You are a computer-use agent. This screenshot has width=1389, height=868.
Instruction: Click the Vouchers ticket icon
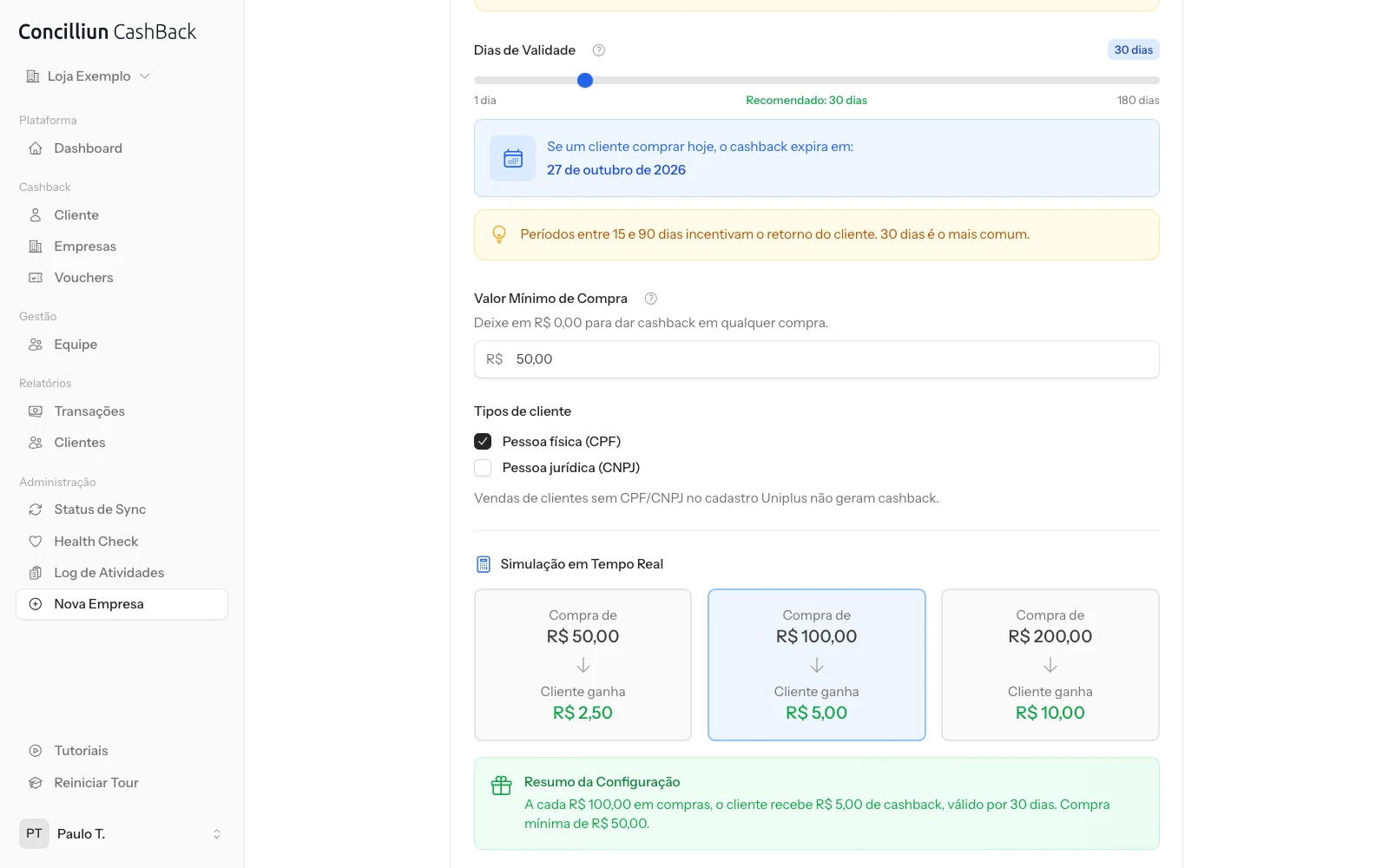(36, 278)
